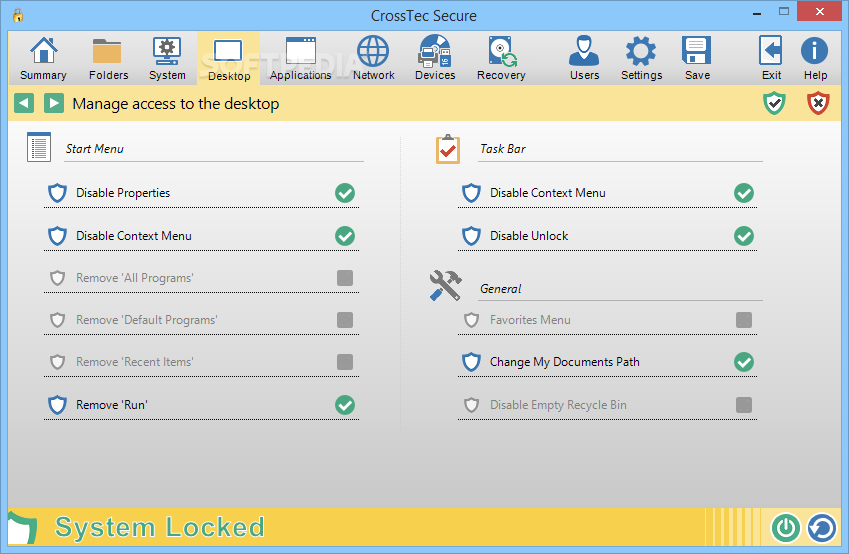Click shield icon beside Disable Unlock
This screenshot has width=849, height=554.
point(471,236)
